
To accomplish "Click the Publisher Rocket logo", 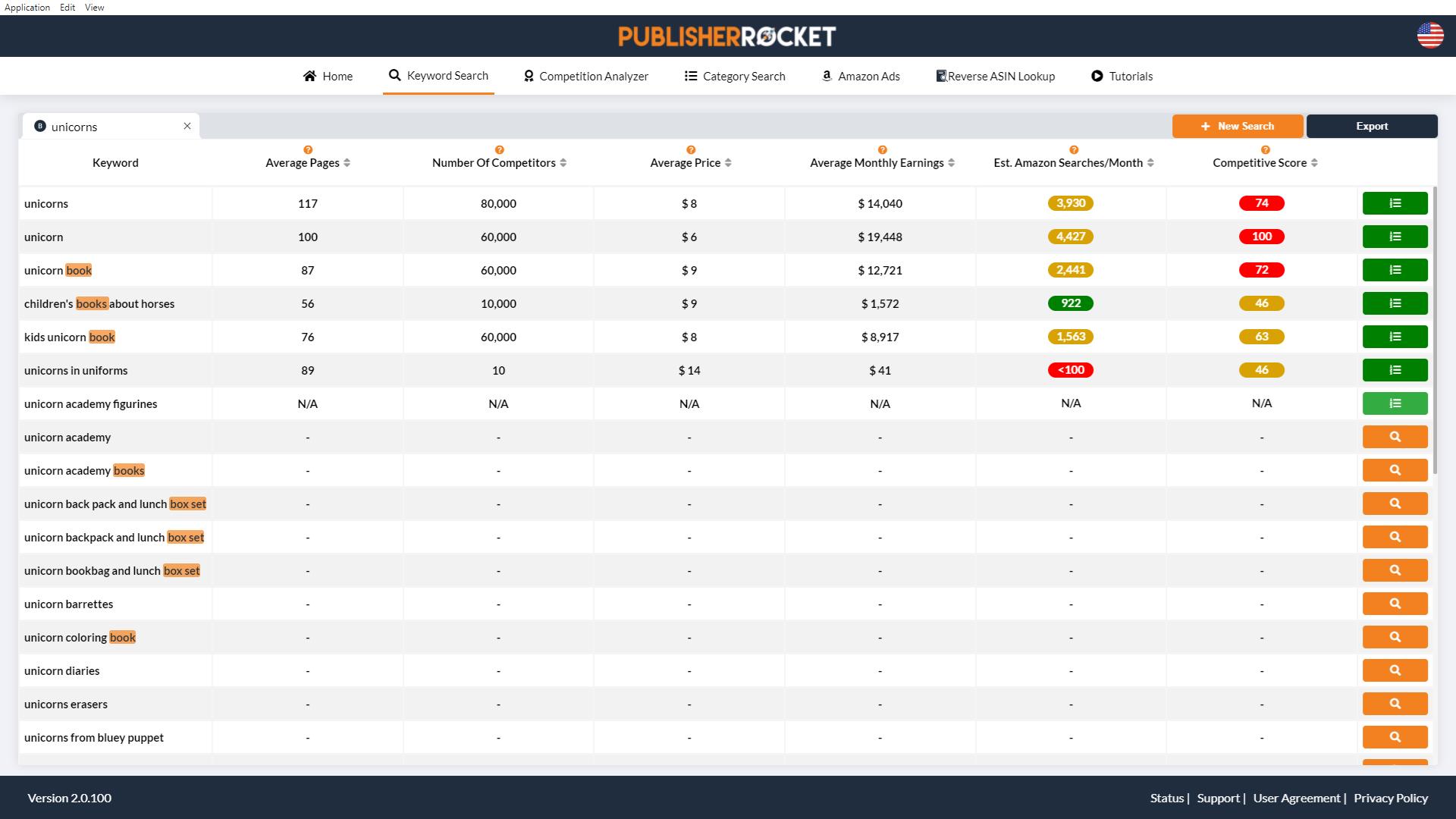I will click(x=726, y=36).
